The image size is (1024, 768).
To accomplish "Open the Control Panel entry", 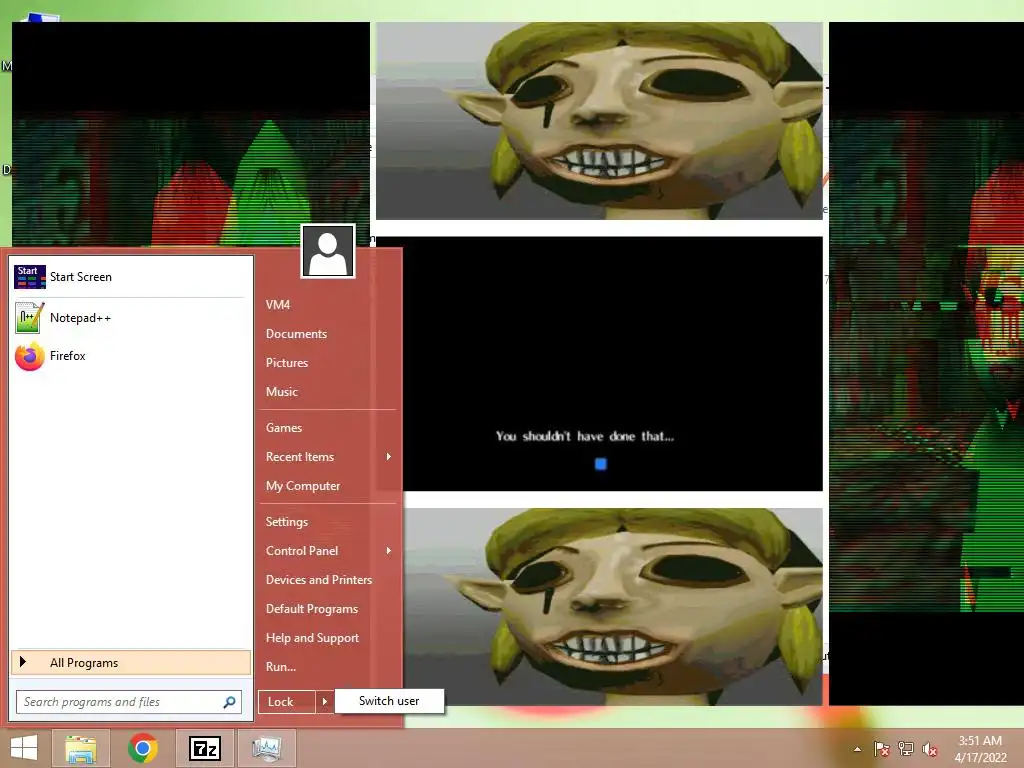I will coord(302,551).
